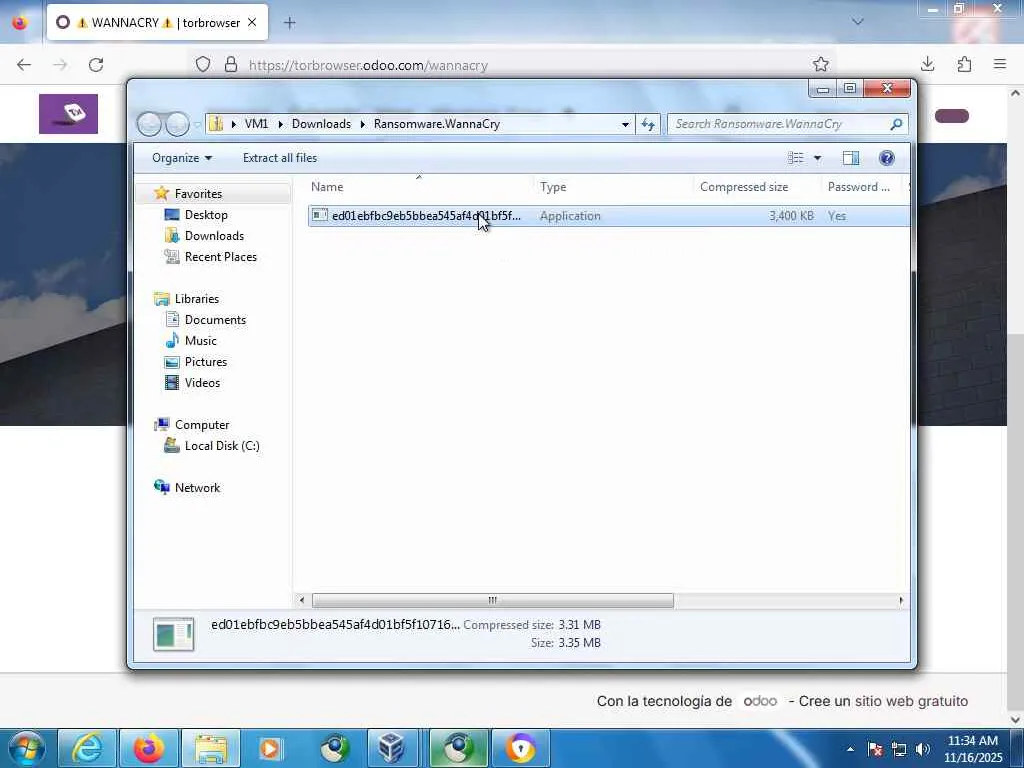This screenshot has height=768, width=1024.
Task: Open Firefox downloads panel
Action: pyautogui.click(x=927, y=64)
